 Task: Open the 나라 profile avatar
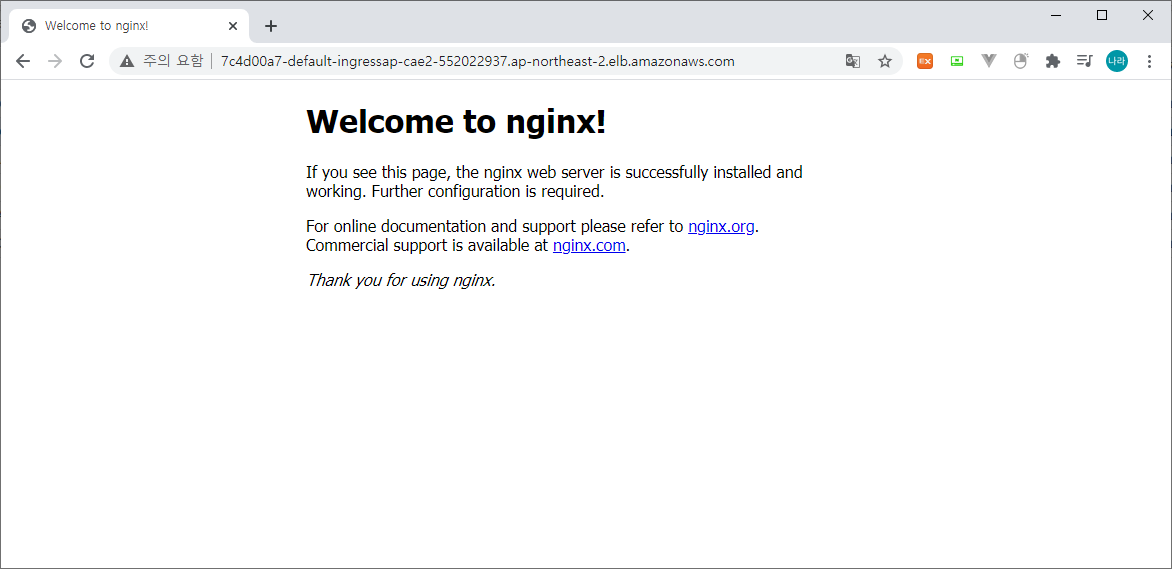coord(1117,61)
